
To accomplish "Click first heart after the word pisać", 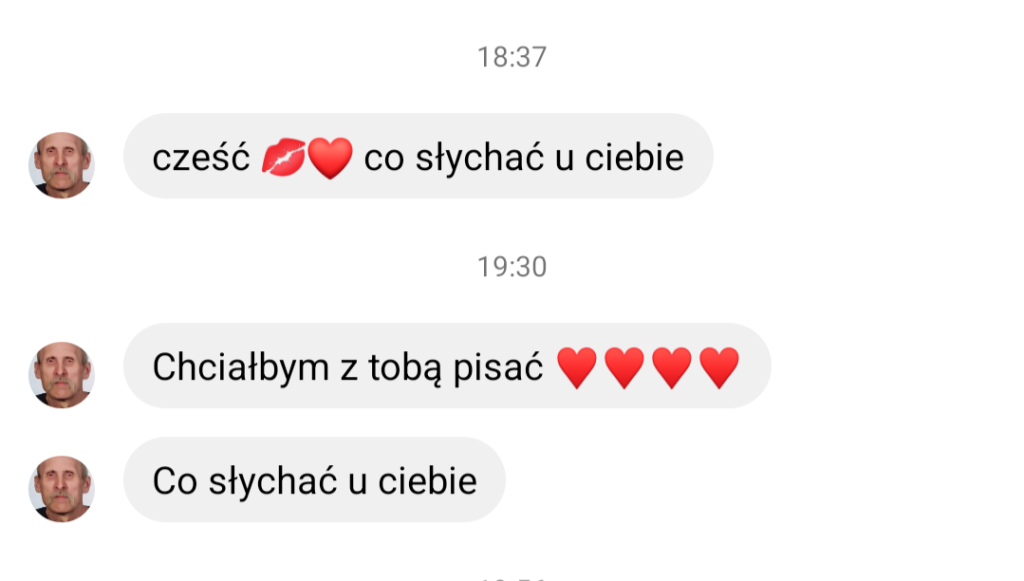I will pos(577,368).
